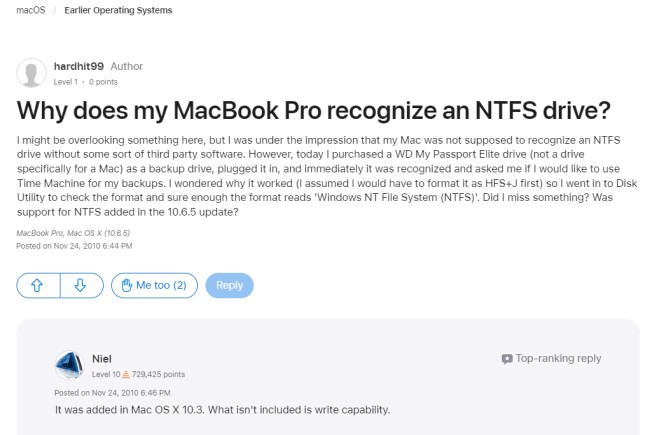Click Niel's reply timestamp 6:46 PM
The image size is (650, 435).
pyautogui.click(x=100, y=392)
